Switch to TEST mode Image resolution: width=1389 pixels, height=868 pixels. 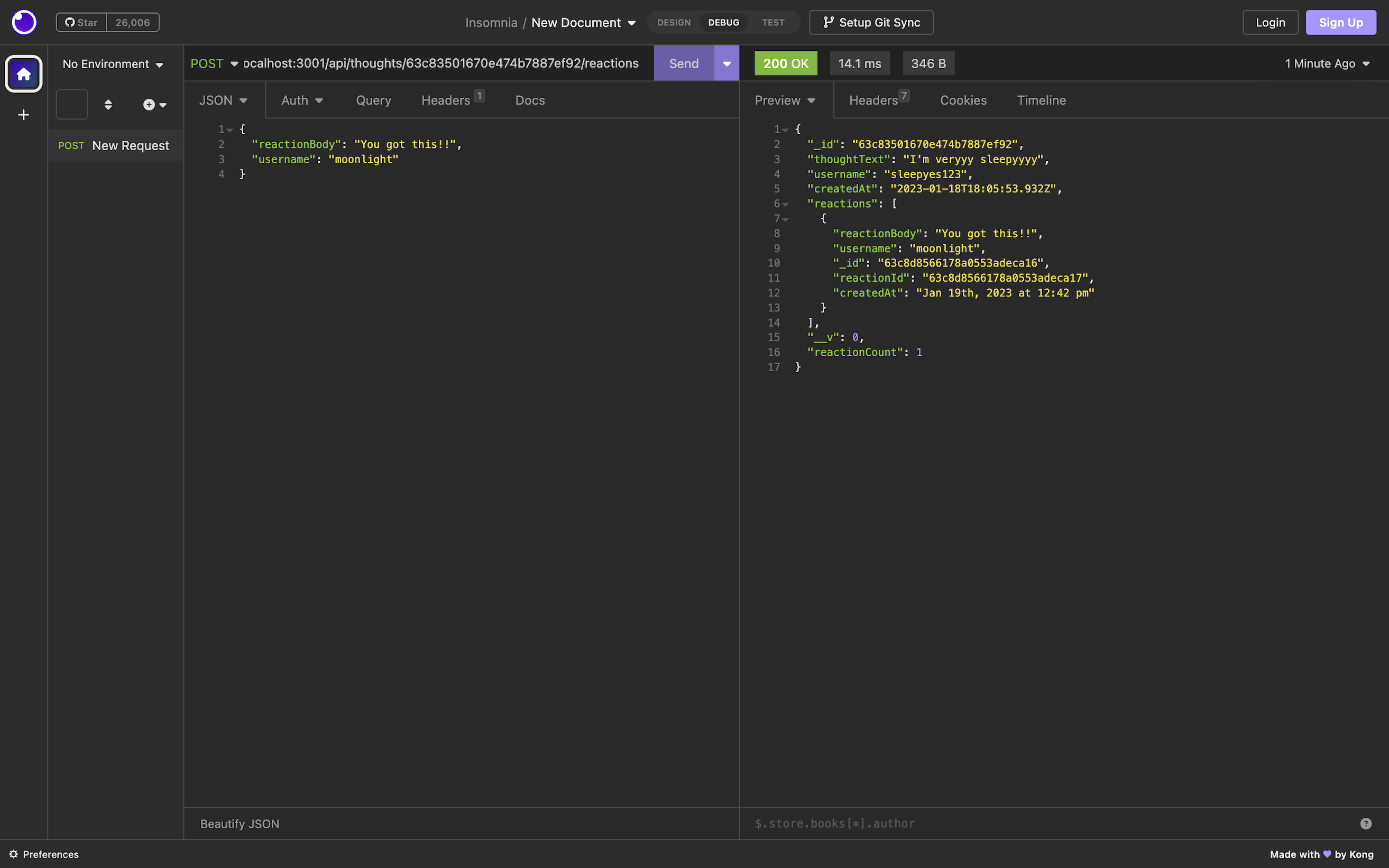click(773, 22)
